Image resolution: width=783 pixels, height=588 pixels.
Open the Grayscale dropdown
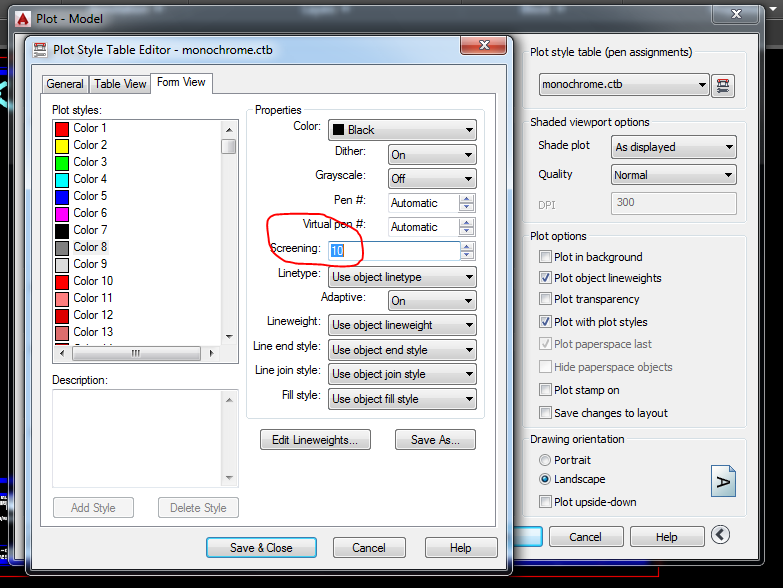click(432, 179)
